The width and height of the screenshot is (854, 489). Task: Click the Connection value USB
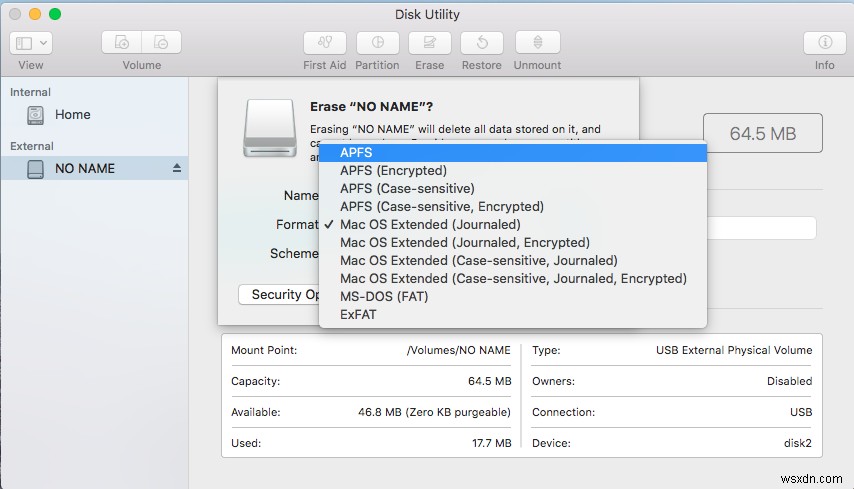tap(801, 412)
